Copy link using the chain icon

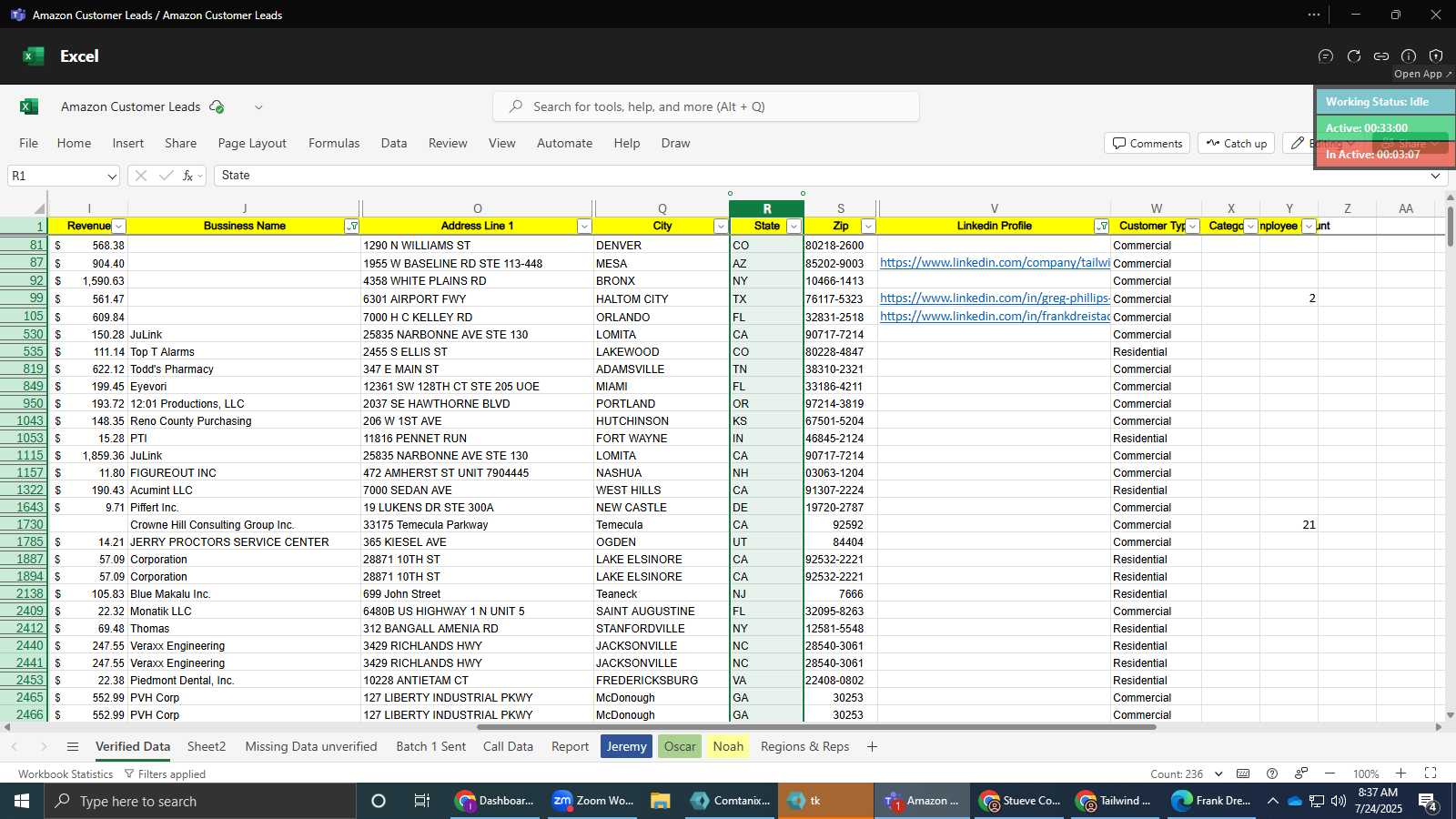point(1381,56)
